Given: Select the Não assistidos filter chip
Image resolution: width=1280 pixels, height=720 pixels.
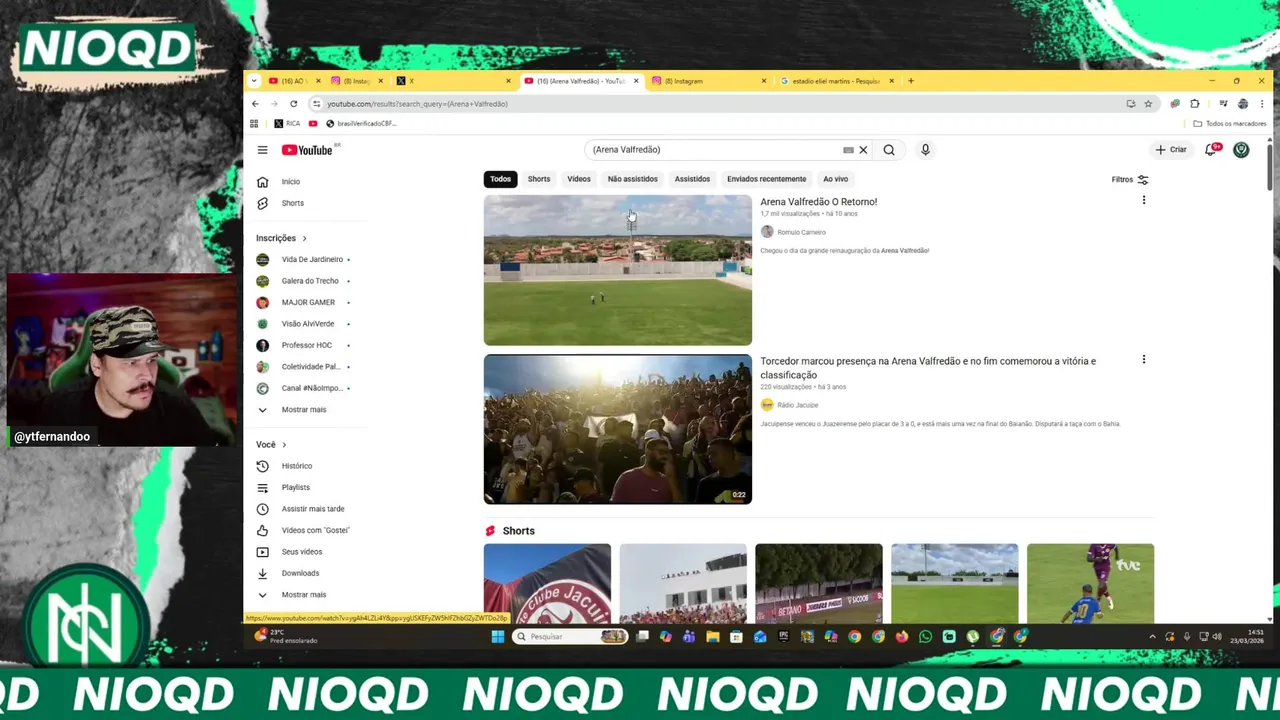Looking at the screenshot, I should click(x=633, y=179).
